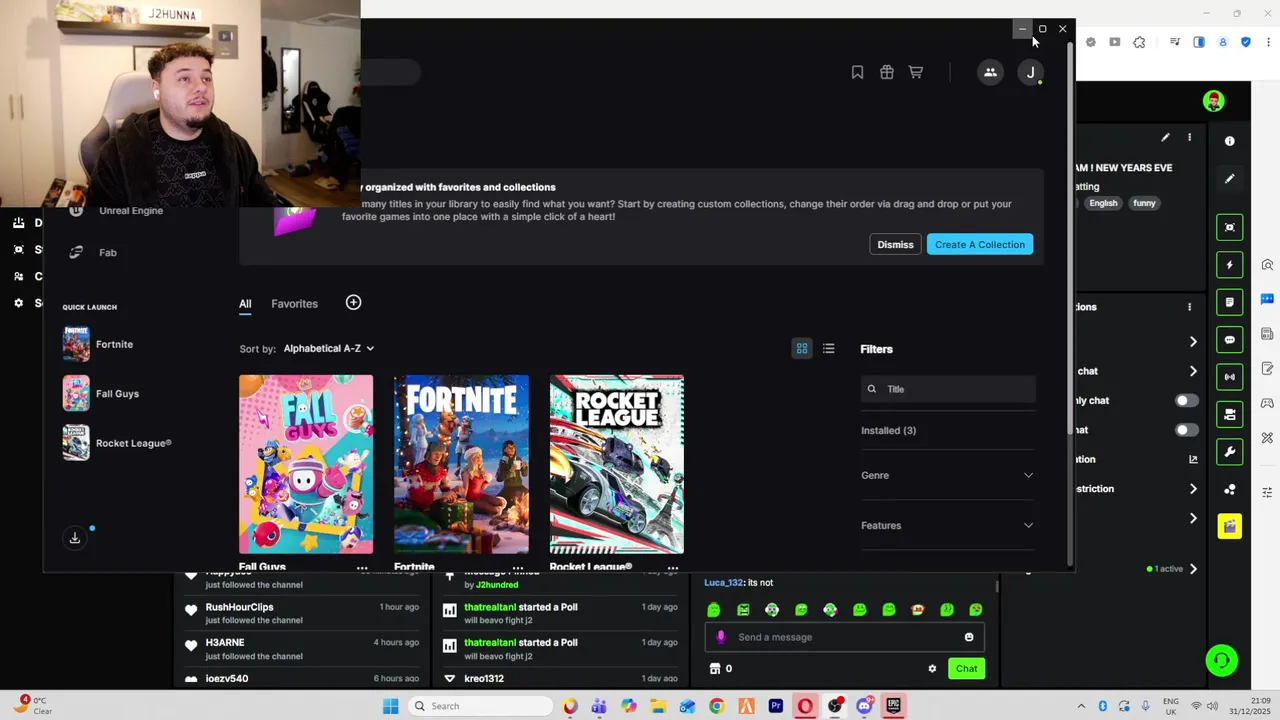Click Create A Collection button
Viewport: 1280px width, 720px height.
[980, 245]
